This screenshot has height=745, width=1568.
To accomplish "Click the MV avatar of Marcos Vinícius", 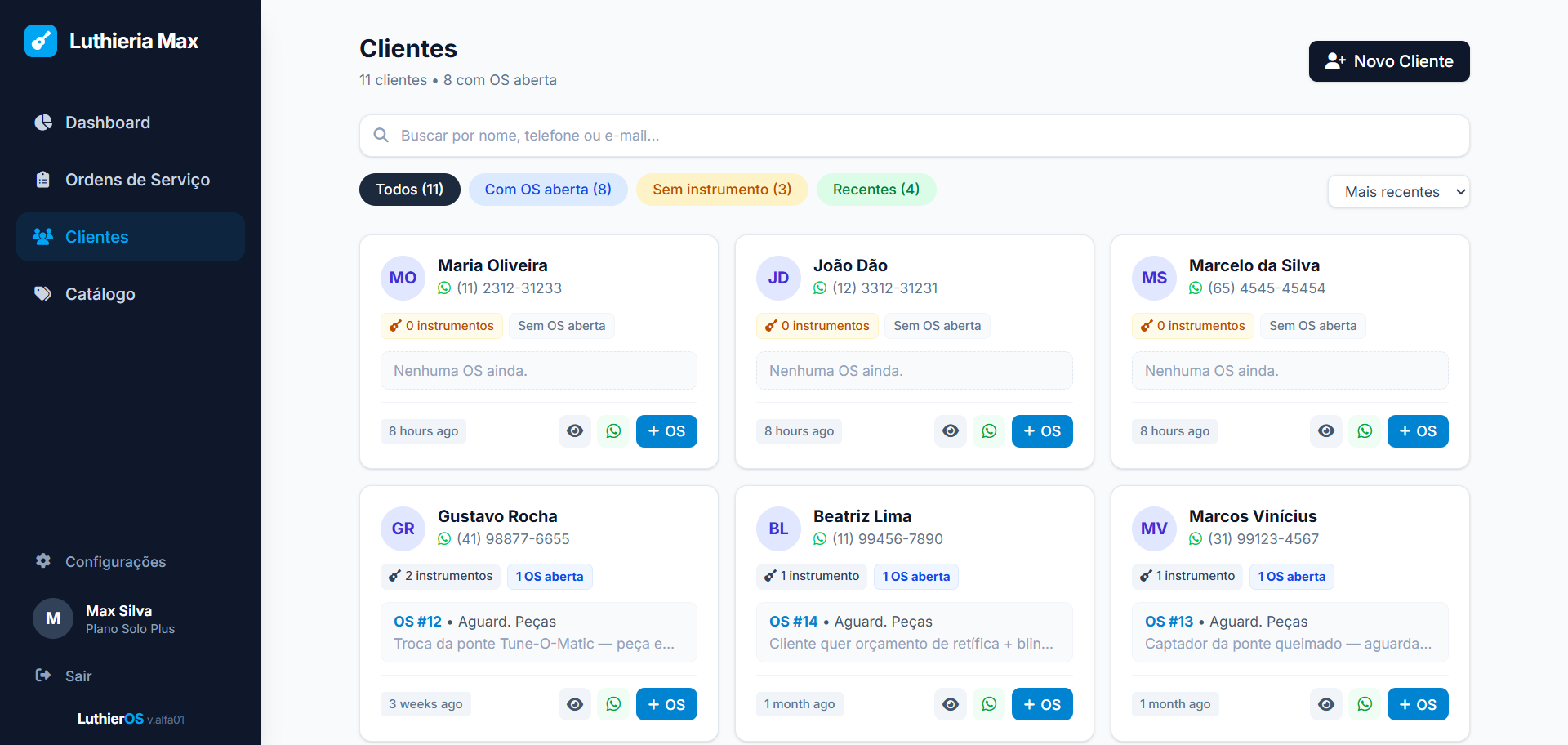I will pos(1154,529).
